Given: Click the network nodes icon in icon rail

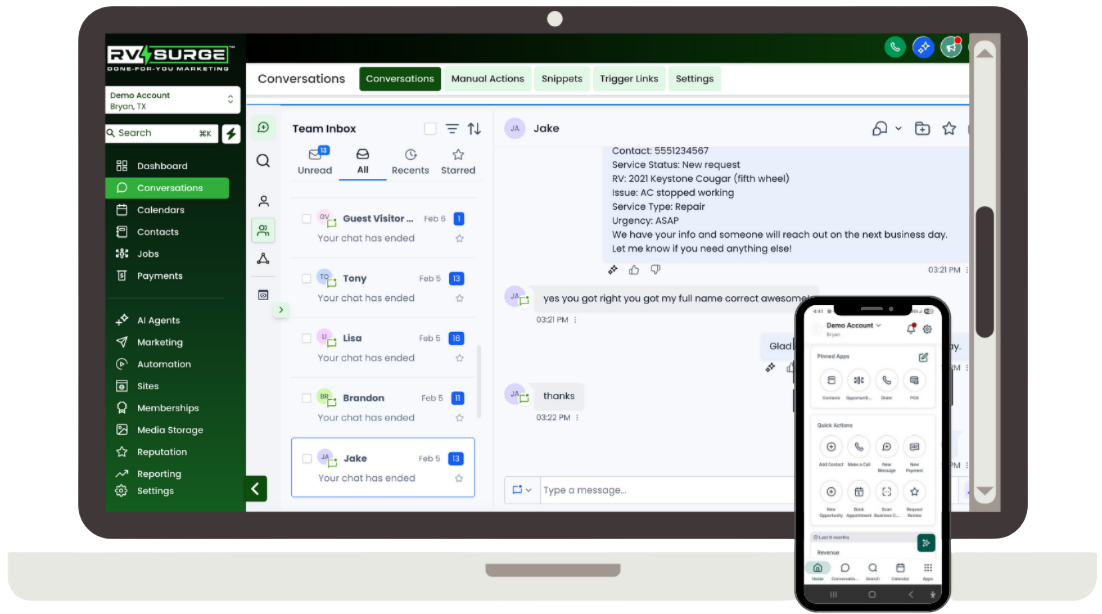Looking at the screenshot, I should tap(263, 259).
